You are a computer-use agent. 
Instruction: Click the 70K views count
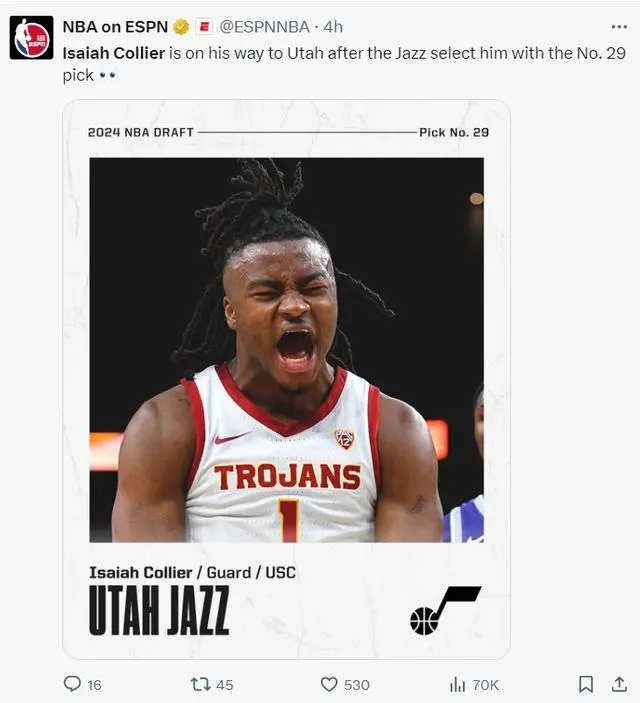485,685
